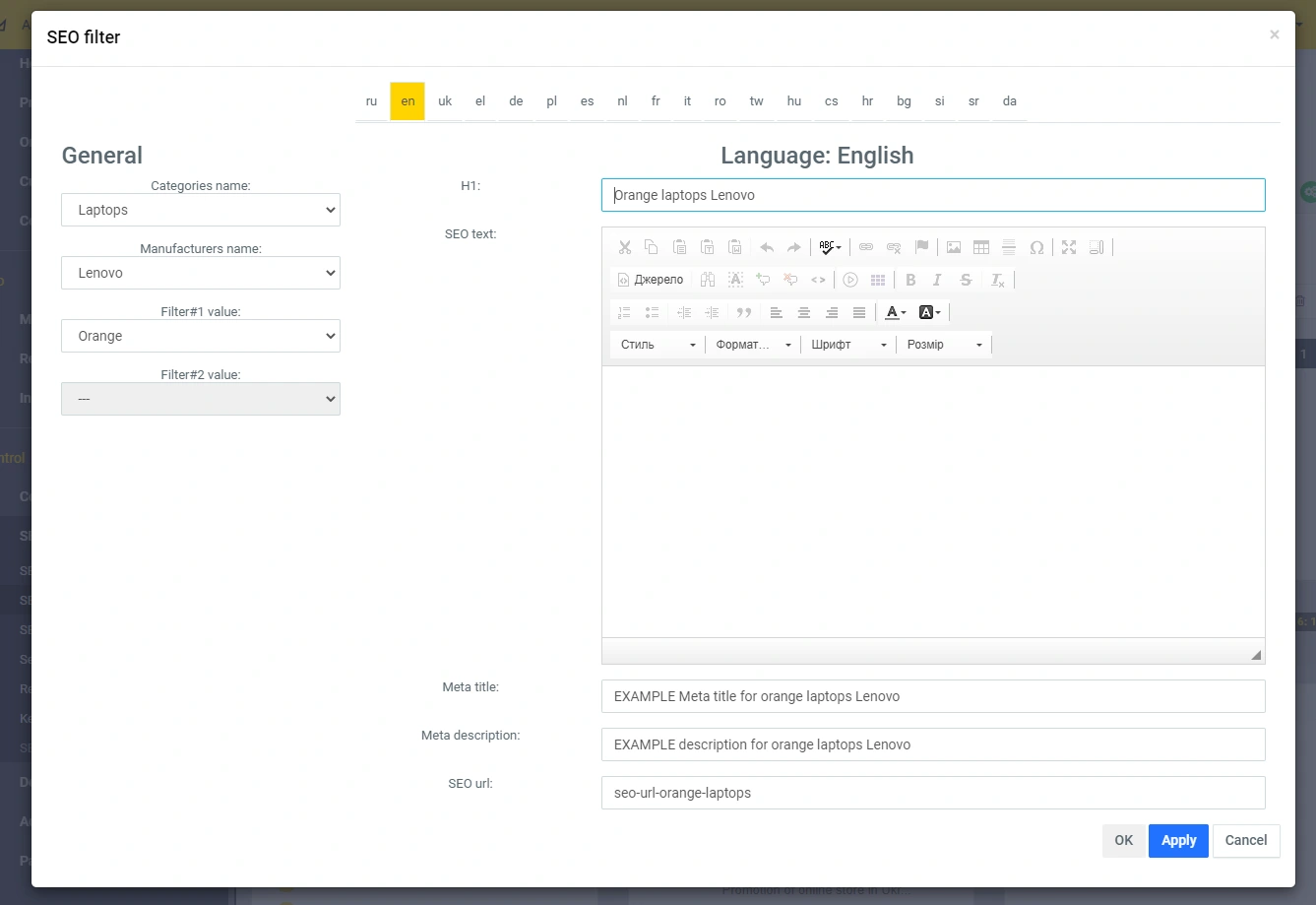Select the de language tab
Image resolution: width=1316 pixels, height=905 pixels.
(516, 101)
